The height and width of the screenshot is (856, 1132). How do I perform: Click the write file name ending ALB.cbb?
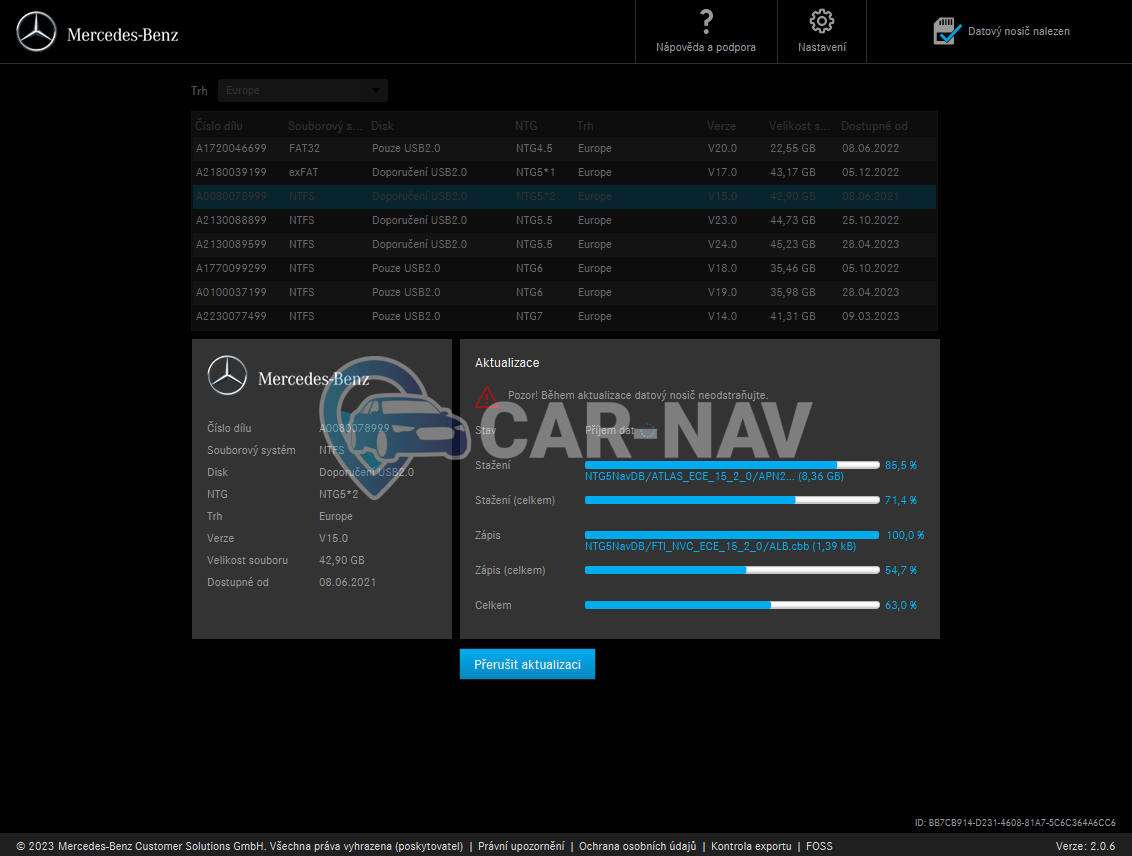(x=720, y=546)
